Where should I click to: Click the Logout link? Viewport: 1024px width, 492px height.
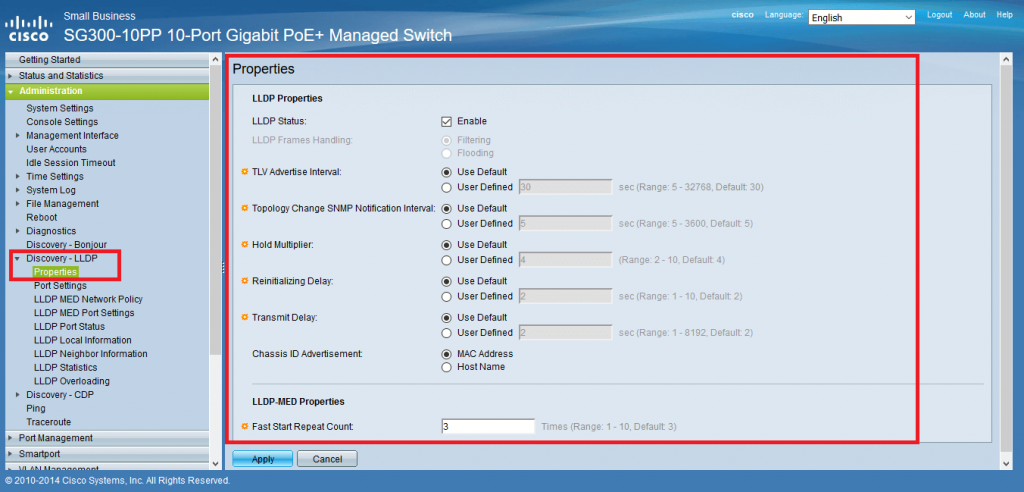coord(939,15)
